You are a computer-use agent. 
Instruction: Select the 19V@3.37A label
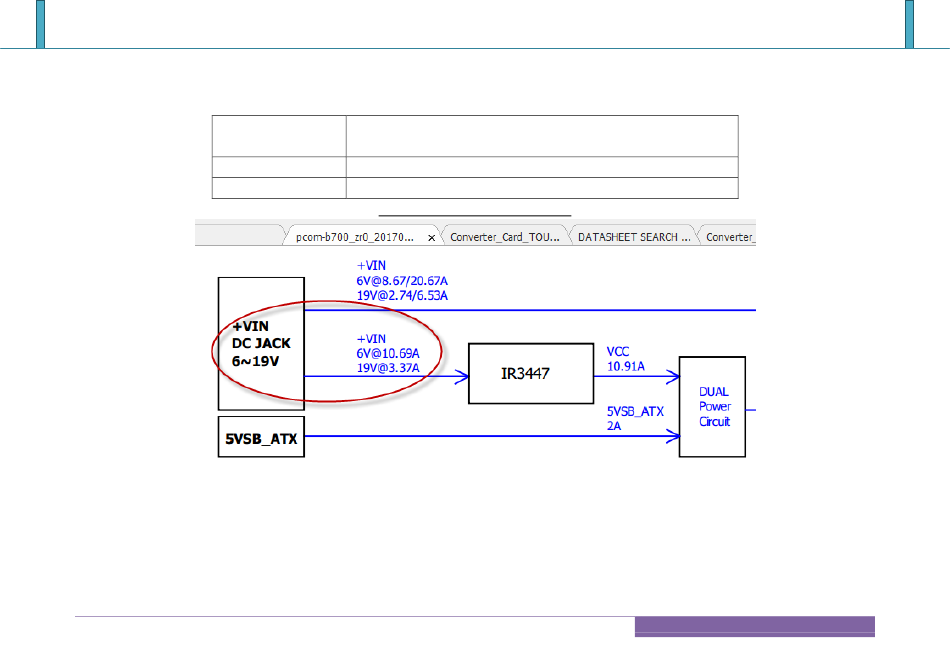[388, 368]
